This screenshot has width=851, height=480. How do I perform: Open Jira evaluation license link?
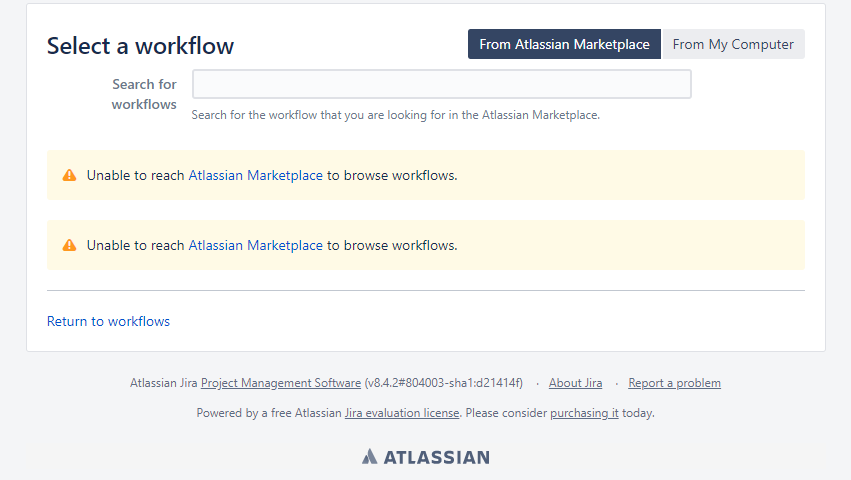402,413
